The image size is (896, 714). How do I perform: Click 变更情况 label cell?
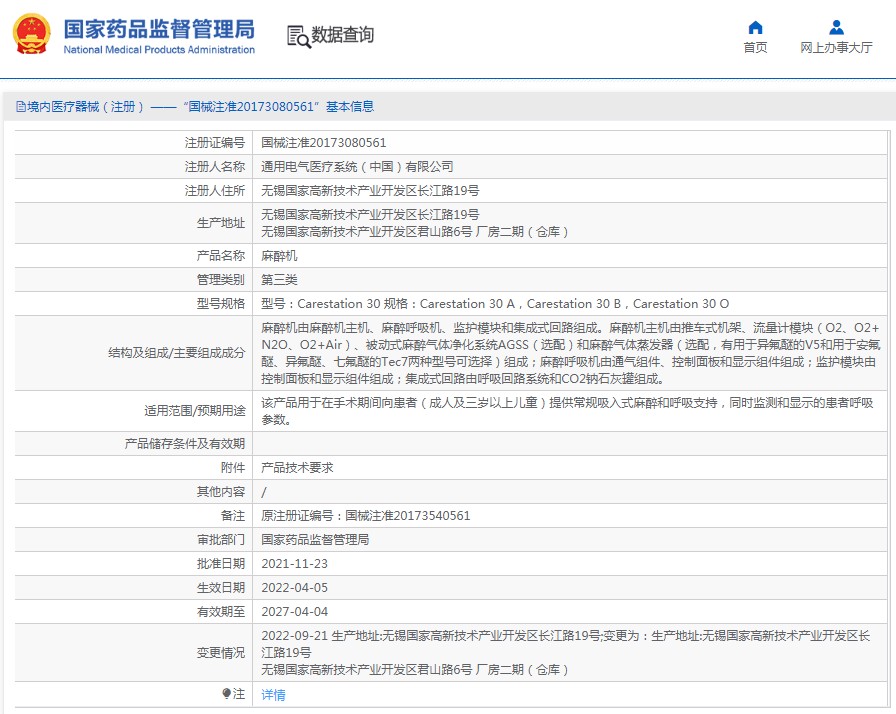[x=133, y=652]
